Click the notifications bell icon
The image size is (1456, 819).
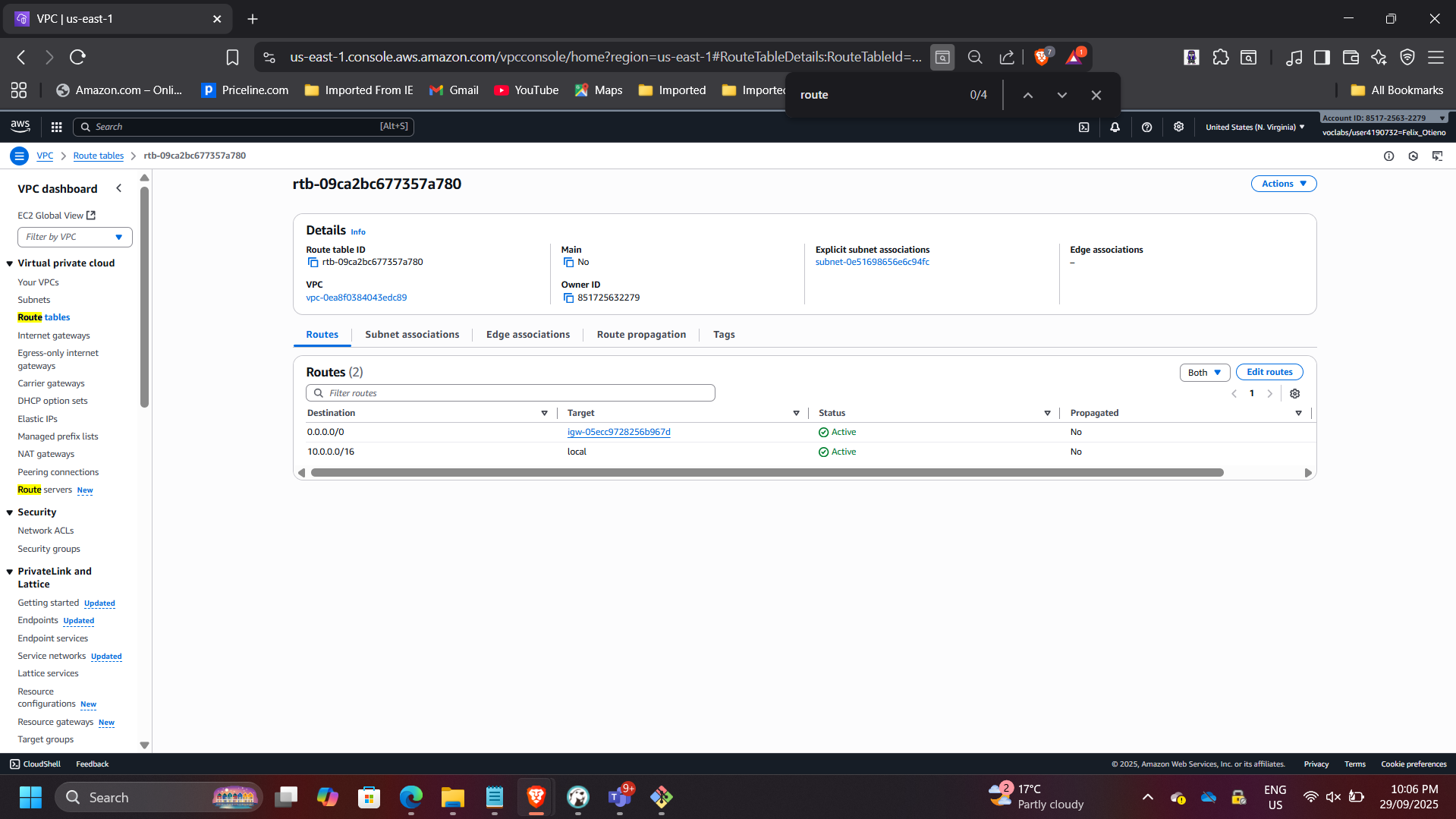tap(1115, 128)
